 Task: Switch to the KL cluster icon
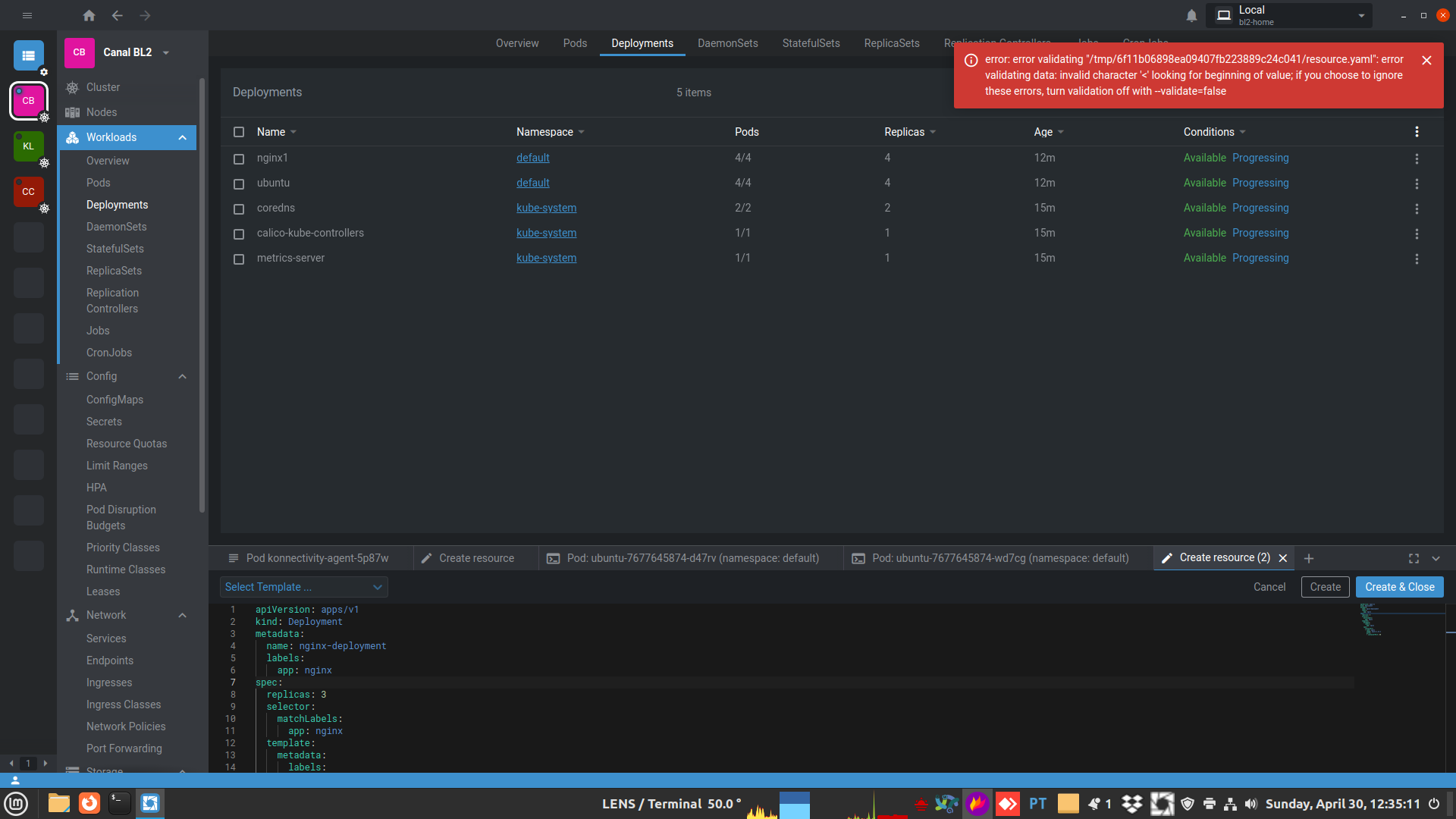(x=28, y=146)
